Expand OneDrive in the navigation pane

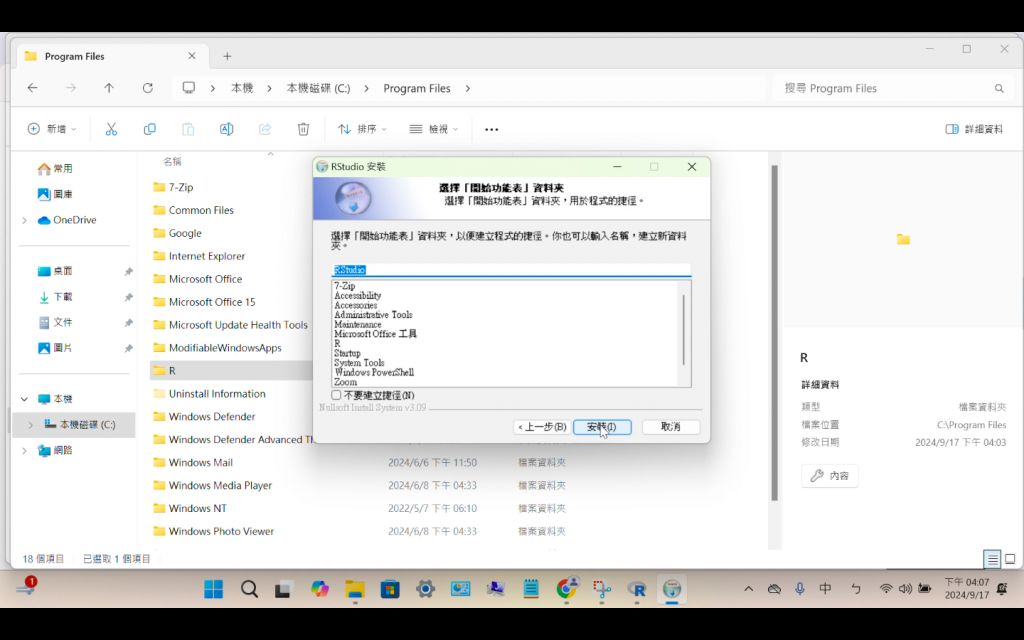[x=25, y=220]
